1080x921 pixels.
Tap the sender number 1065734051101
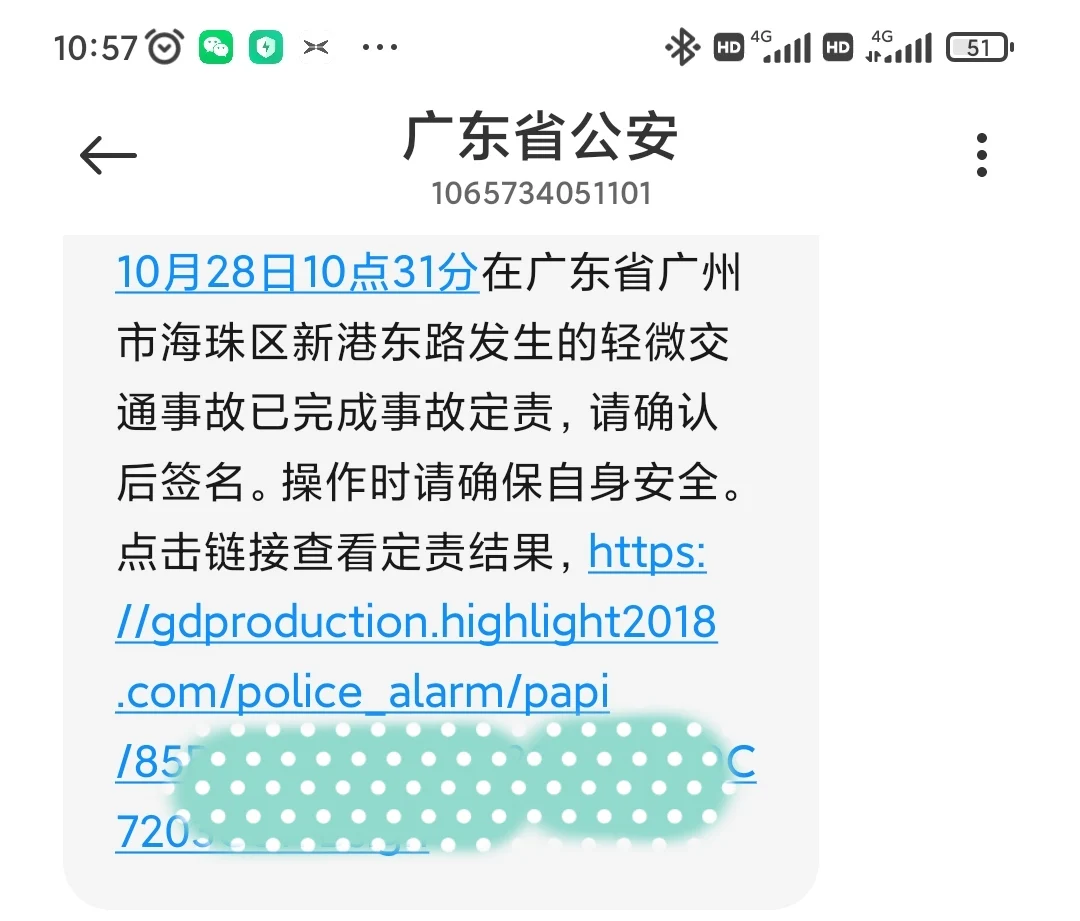pos(541,194)
